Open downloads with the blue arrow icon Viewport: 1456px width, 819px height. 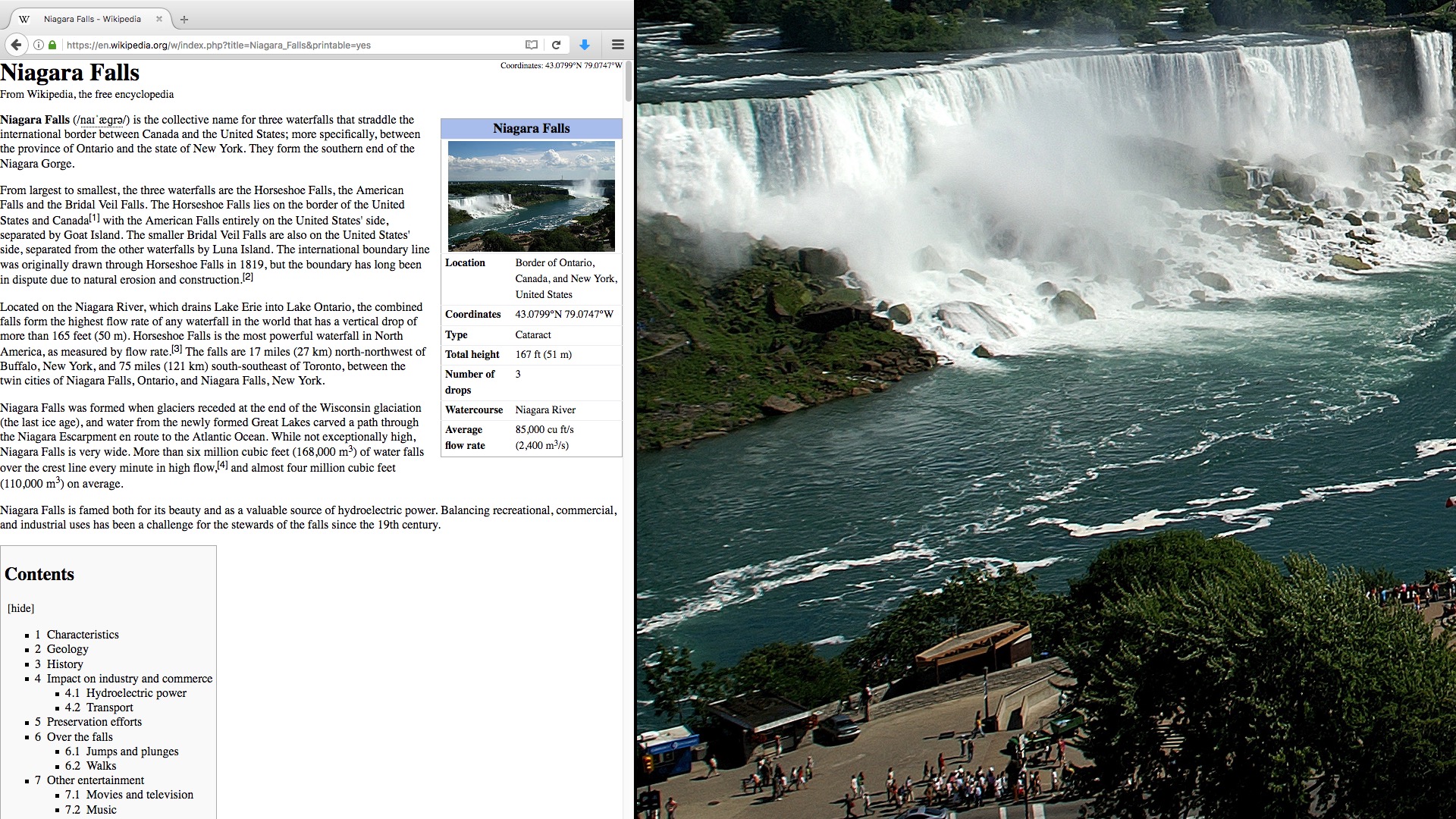pyautogui.click(x=585, y=45)
